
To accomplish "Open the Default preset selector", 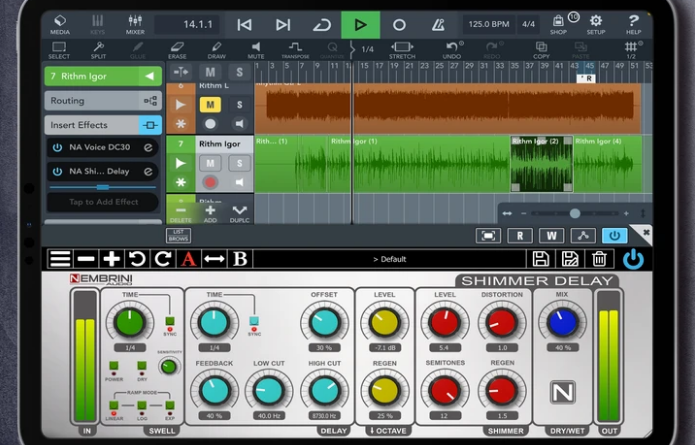I will click(x=389, y=259).
